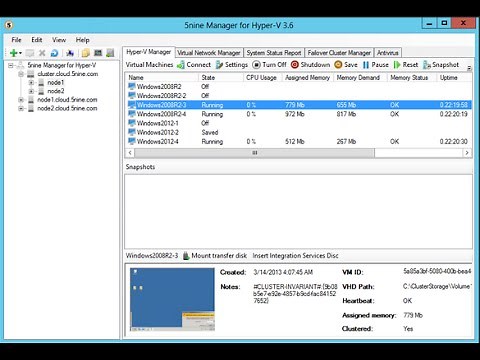The image size is (480, 360).
Task: Click the gray X remove icon in toolbar
Action: [x=42, y=53]
